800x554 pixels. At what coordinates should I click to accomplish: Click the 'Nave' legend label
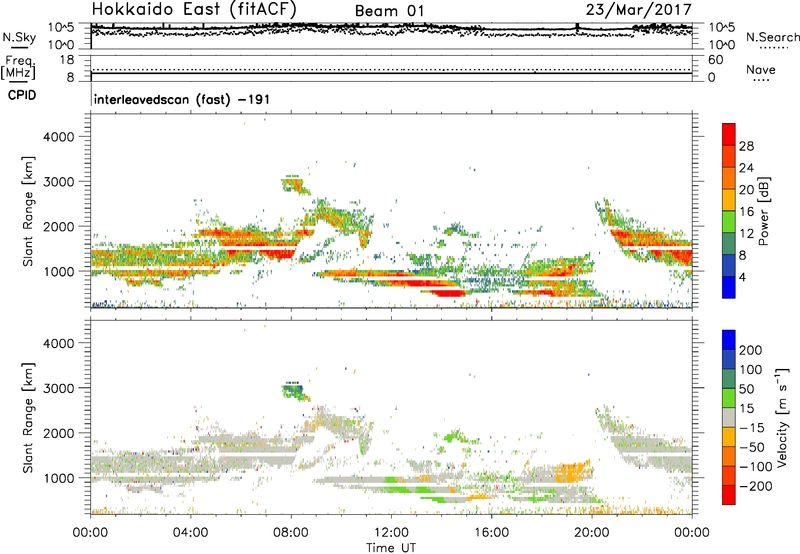(761, 69)
